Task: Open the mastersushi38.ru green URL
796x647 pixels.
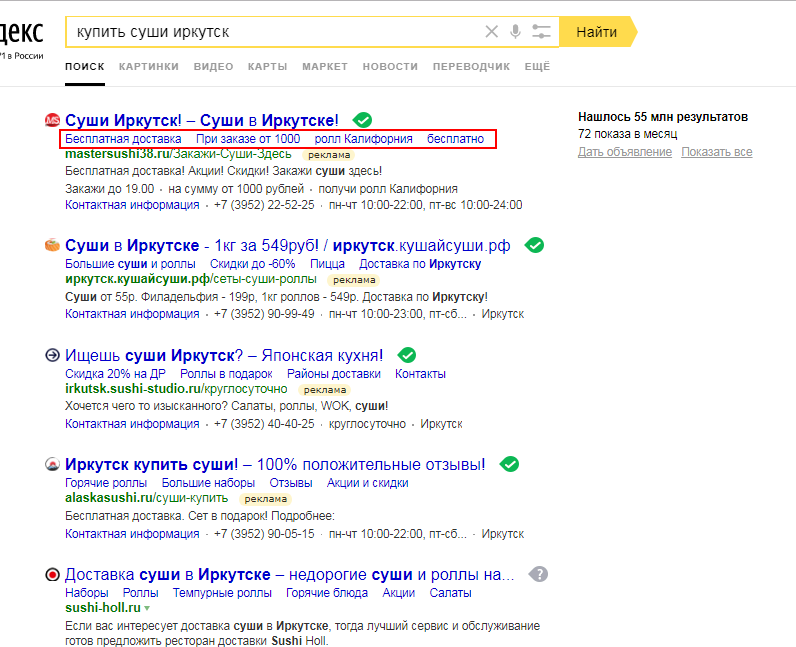Action: pos(178,154)
